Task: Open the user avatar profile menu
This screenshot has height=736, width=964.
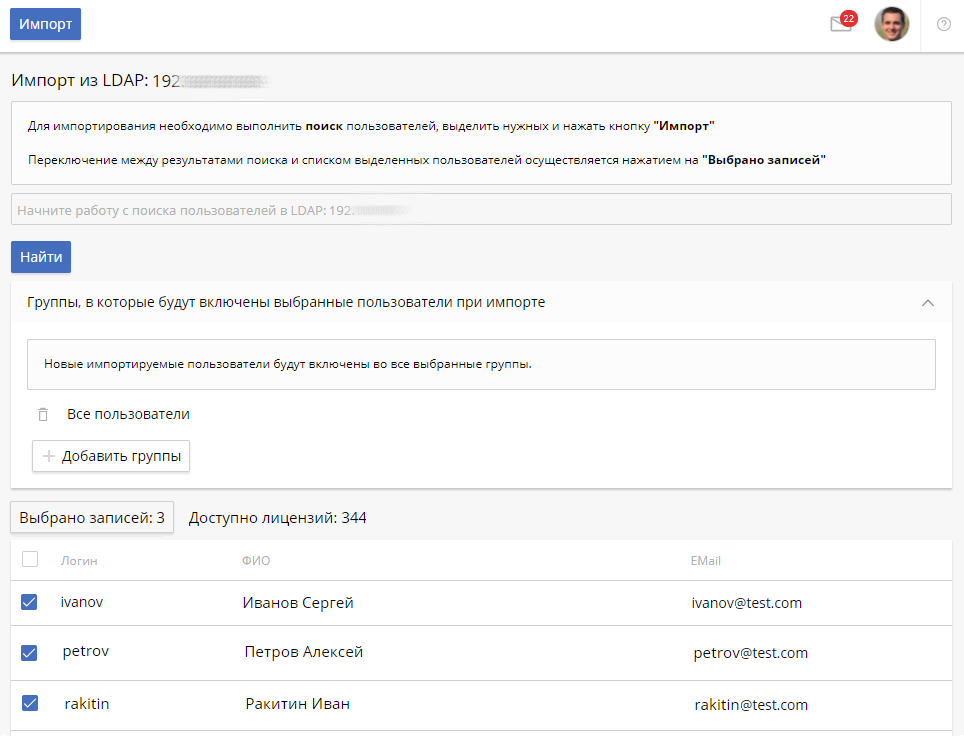Action: [891, 25]
